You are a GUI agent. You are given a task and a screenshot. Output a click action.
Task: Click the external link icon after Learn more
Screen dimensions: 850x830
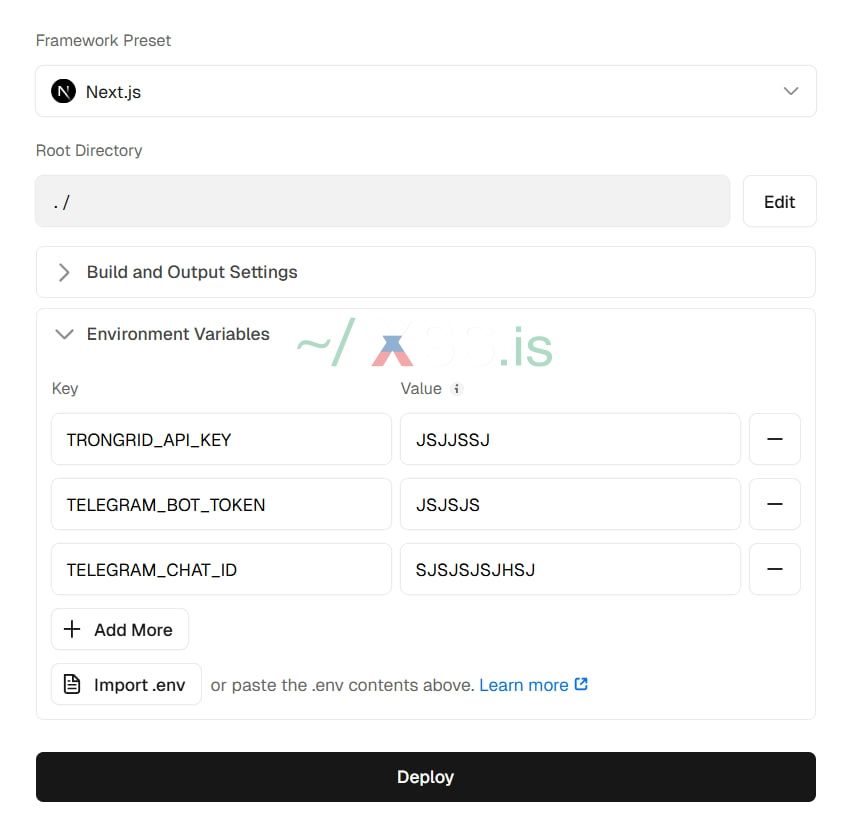point(581,685)
